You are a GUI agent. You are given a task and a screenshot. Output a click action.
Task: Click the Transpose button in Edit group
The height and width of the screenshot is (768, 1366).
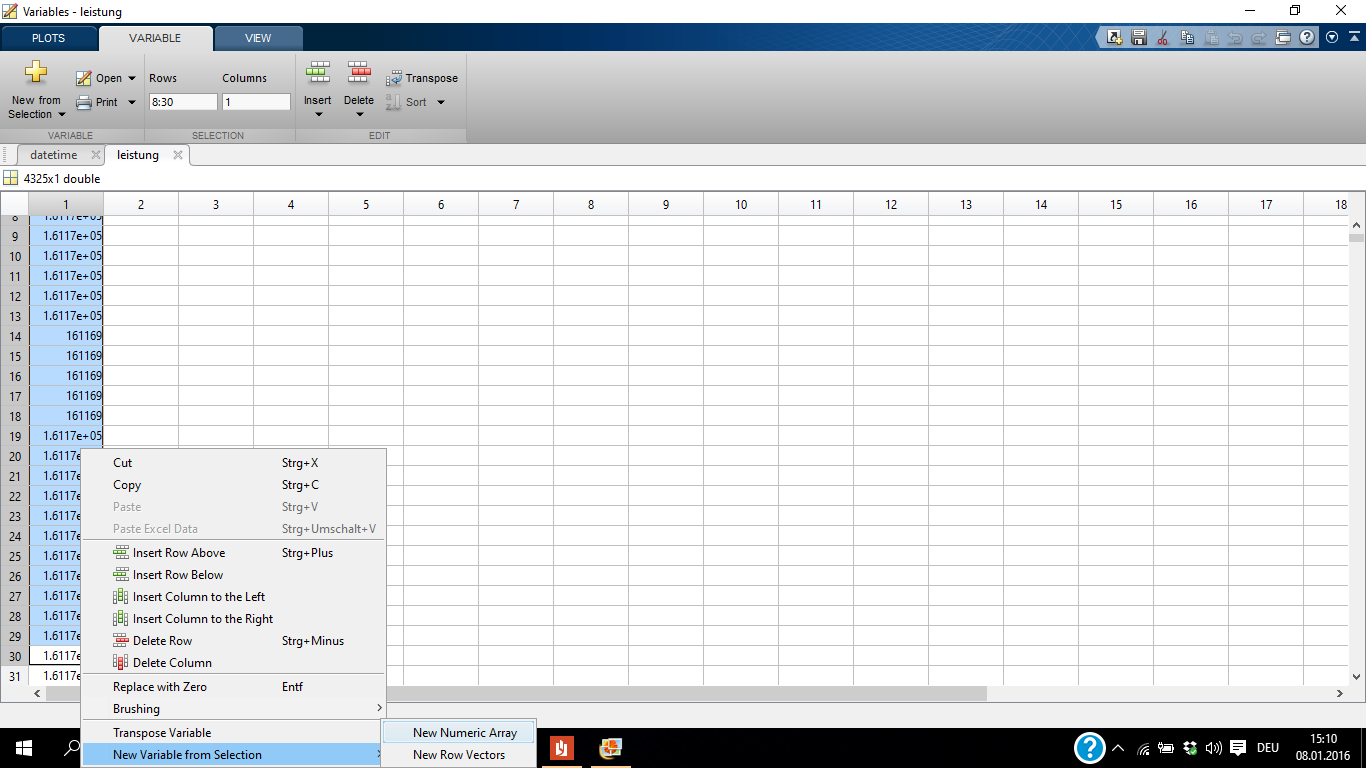pos(422,78)
